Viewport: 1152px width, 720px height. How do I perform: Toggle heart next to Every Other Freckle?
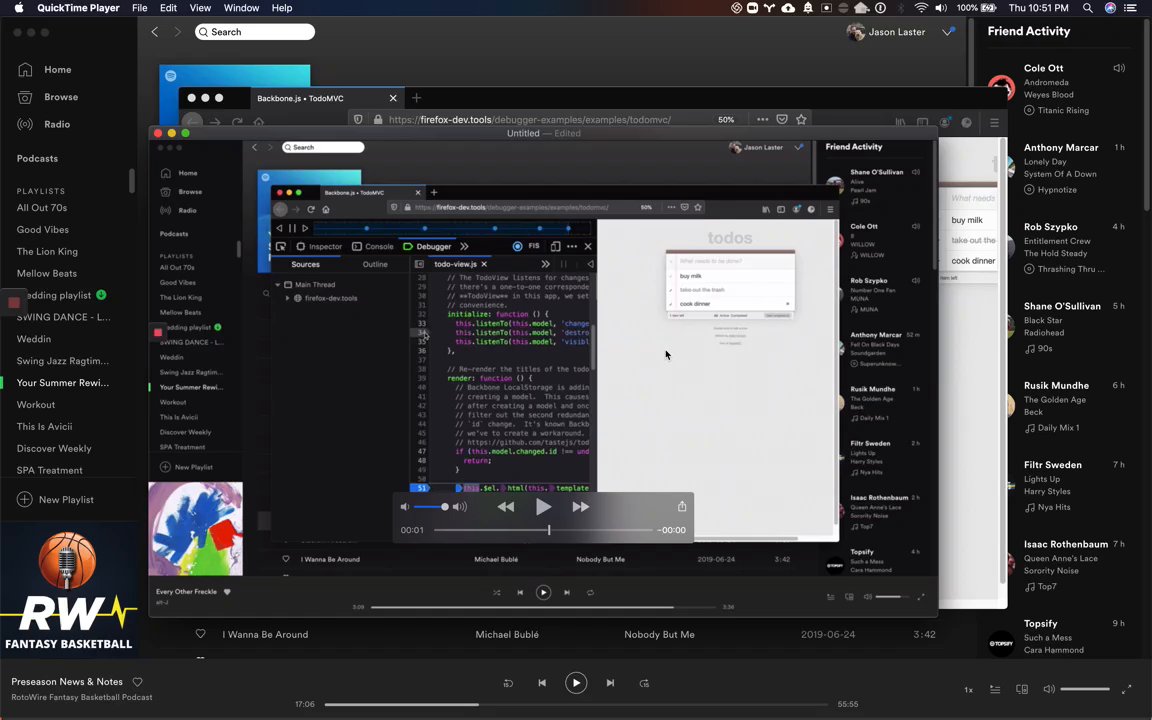pos(227,591)
